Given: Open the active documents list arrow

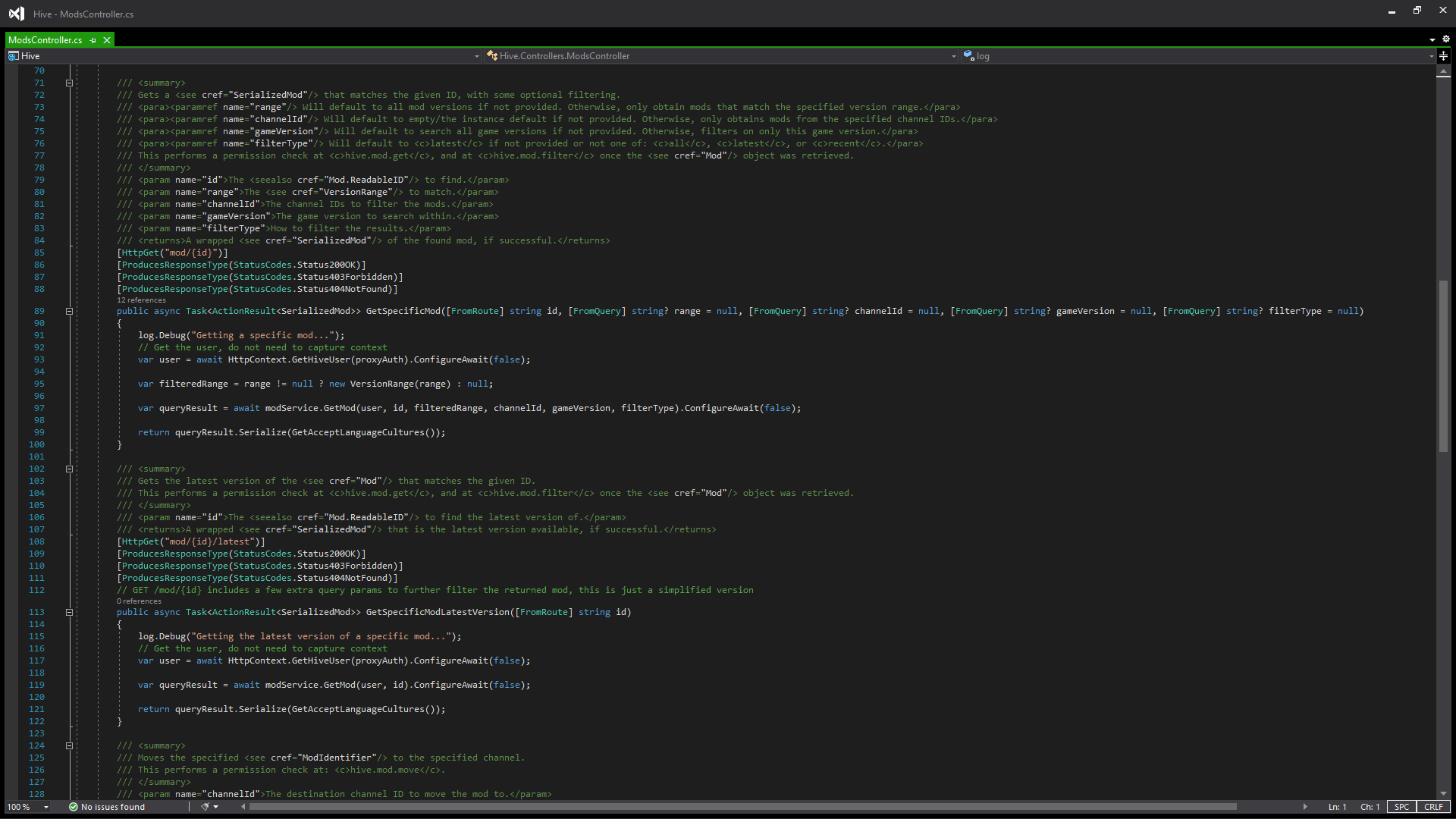Looking at the screenshot, I should tap(1432, 39).
